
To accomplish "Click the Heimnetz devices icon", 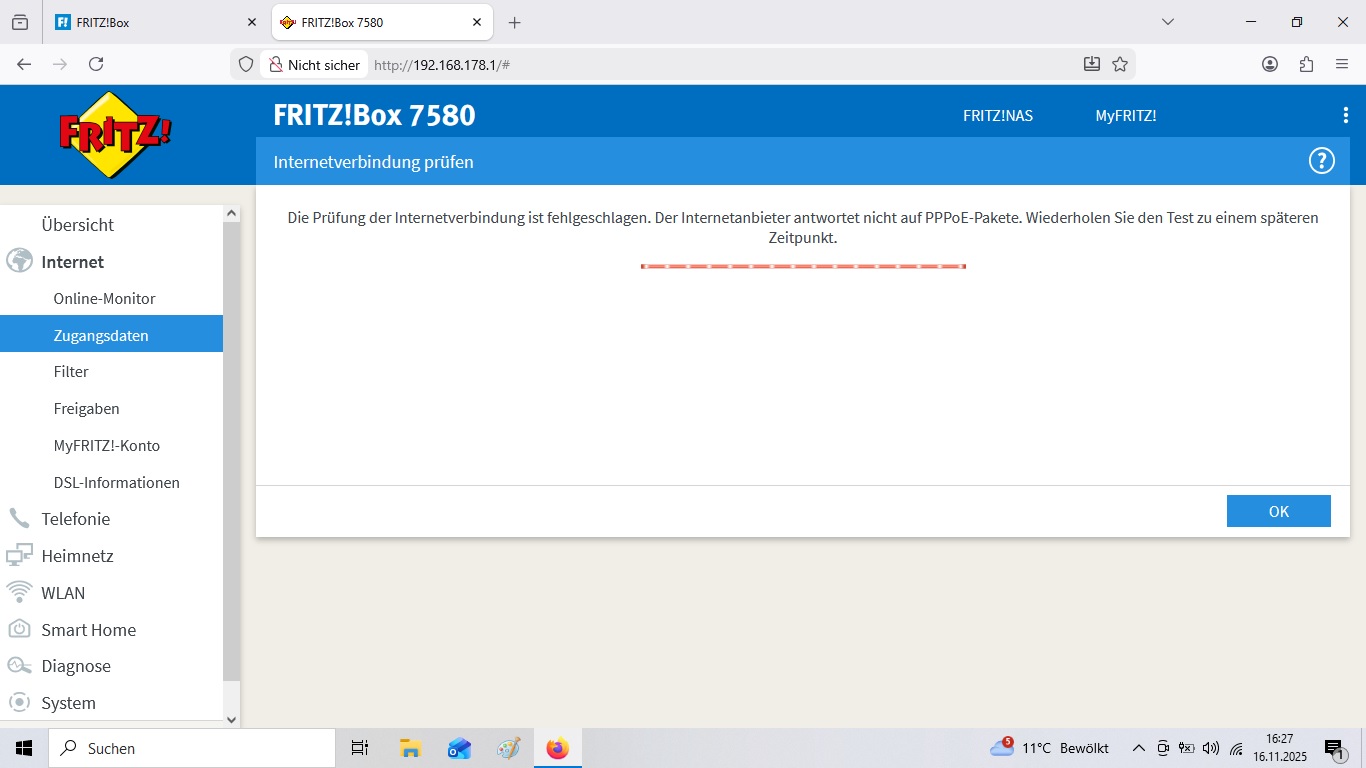I will click(x=19, y=555).
